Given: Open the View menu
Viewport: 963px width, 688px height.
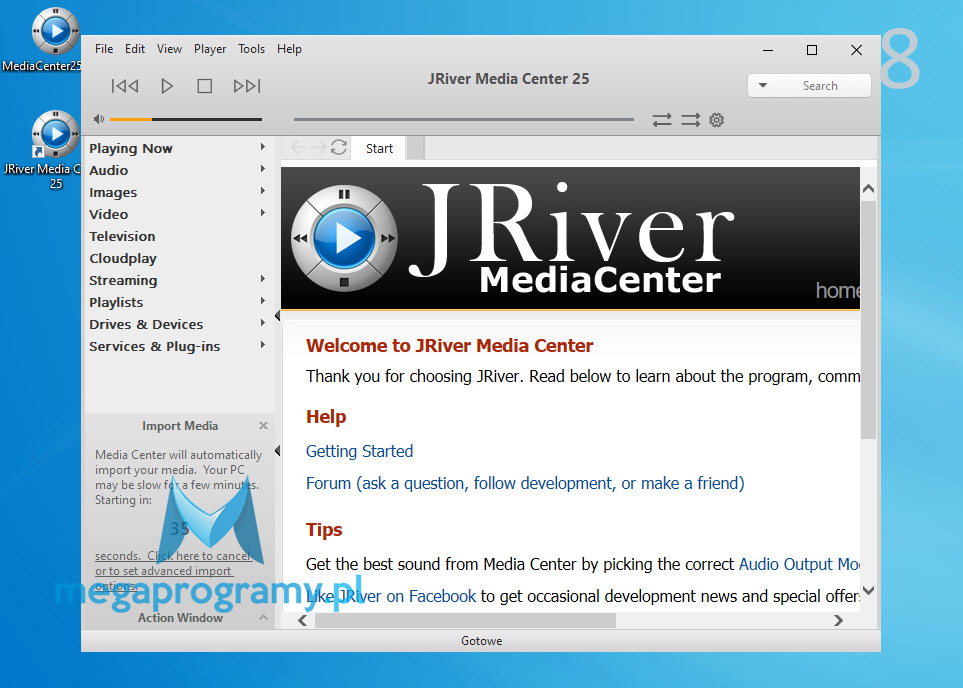Looking at the screenshot, I should click(x=169, y=49).
